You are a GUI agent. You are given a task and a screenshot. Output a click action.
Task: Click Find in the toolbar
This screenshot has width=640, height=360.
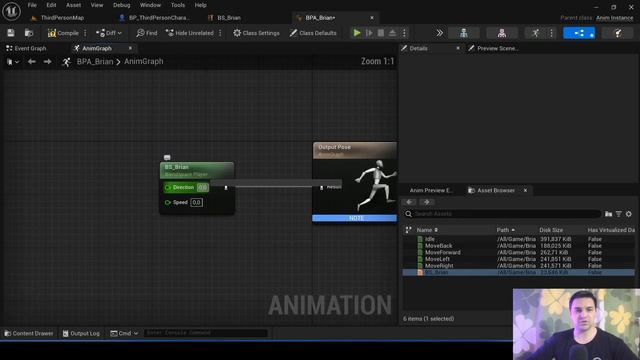[147, 33]
